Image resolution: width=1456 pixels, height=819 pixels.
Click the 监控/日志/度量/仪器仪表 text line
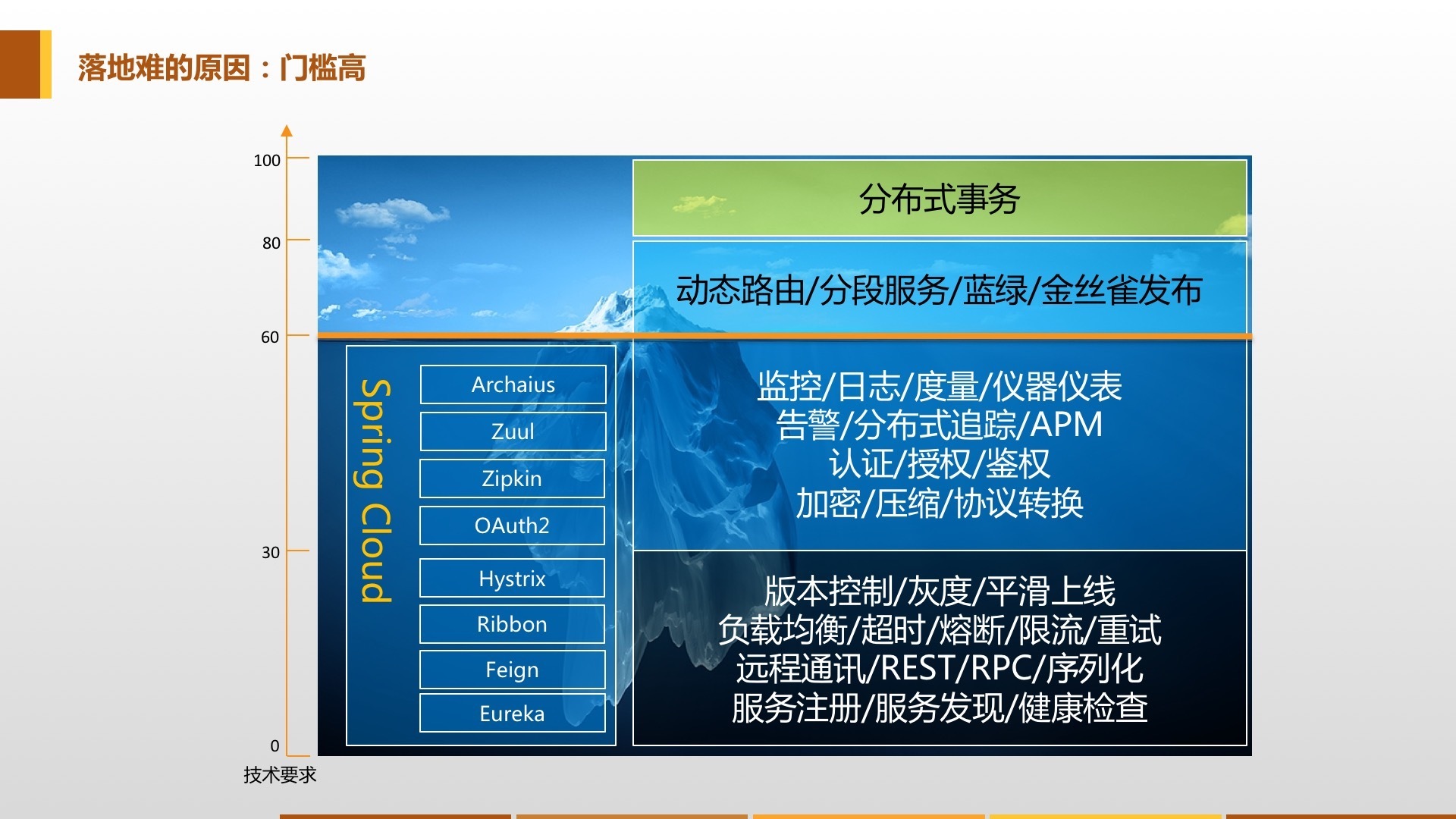tap(939, 386)
